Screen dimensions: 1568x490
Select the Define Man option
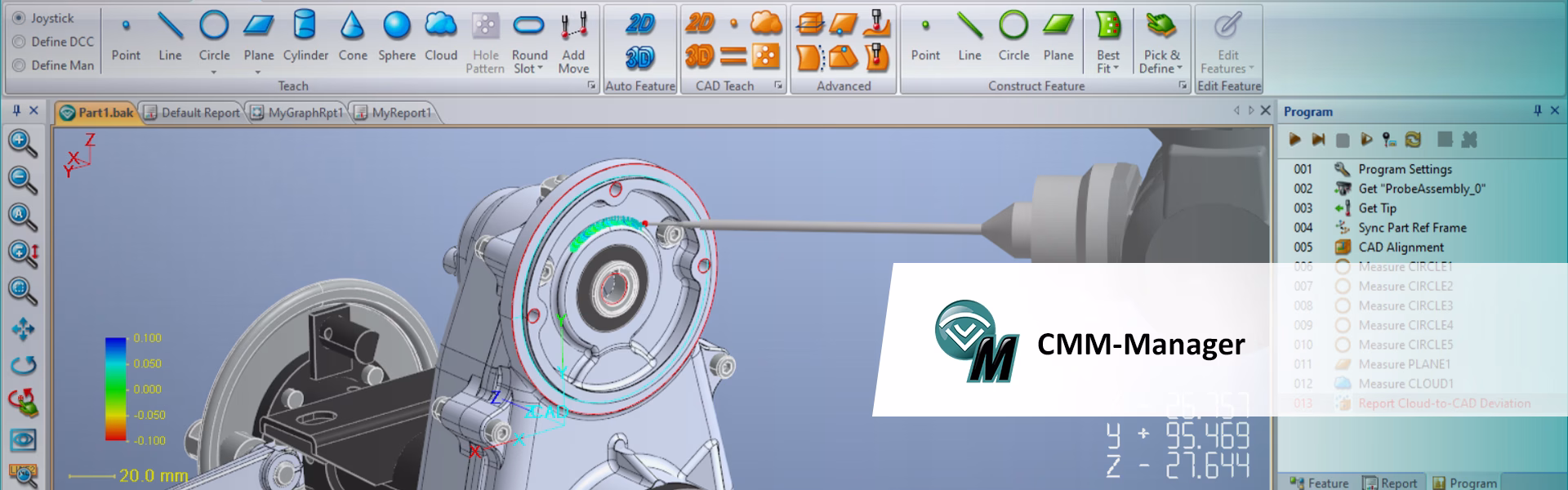click(20, 65)
